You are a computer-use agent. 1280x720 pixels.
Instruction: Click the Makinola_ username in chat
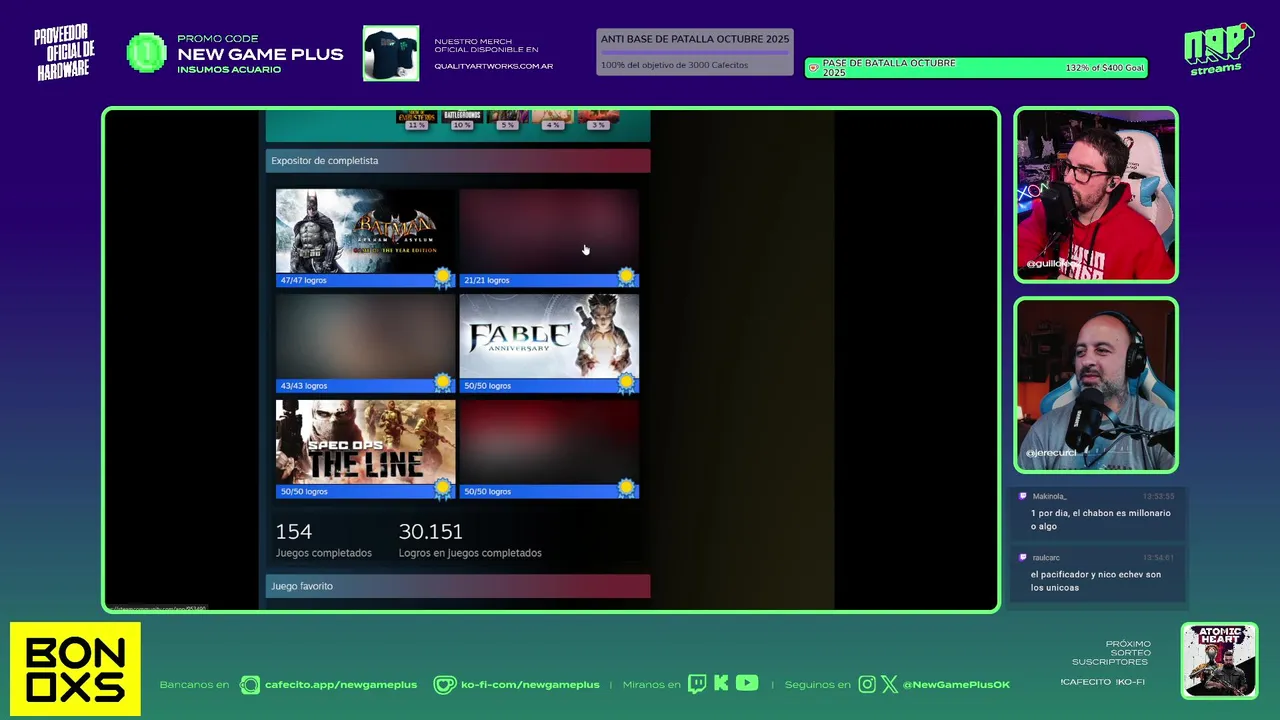pyautogui.click(x=1050, y=496)
